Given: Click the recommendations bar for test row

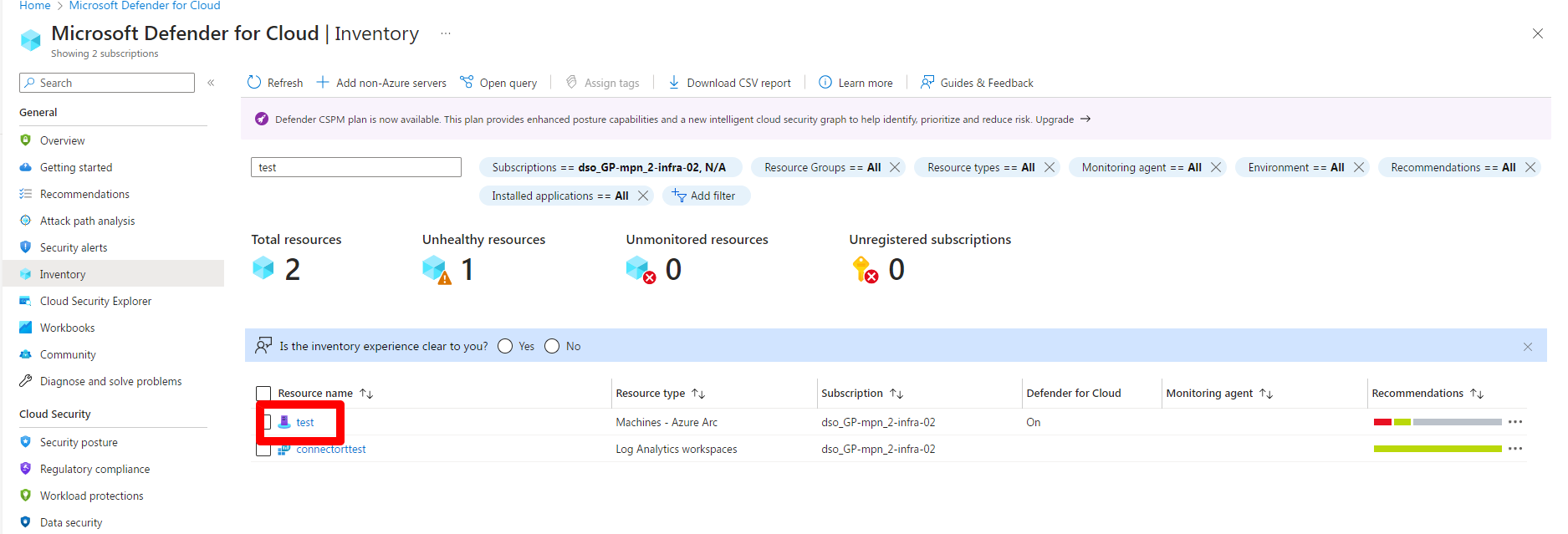Looking at the screenshot, I should pyautogui.click(x=1438, y=422).
